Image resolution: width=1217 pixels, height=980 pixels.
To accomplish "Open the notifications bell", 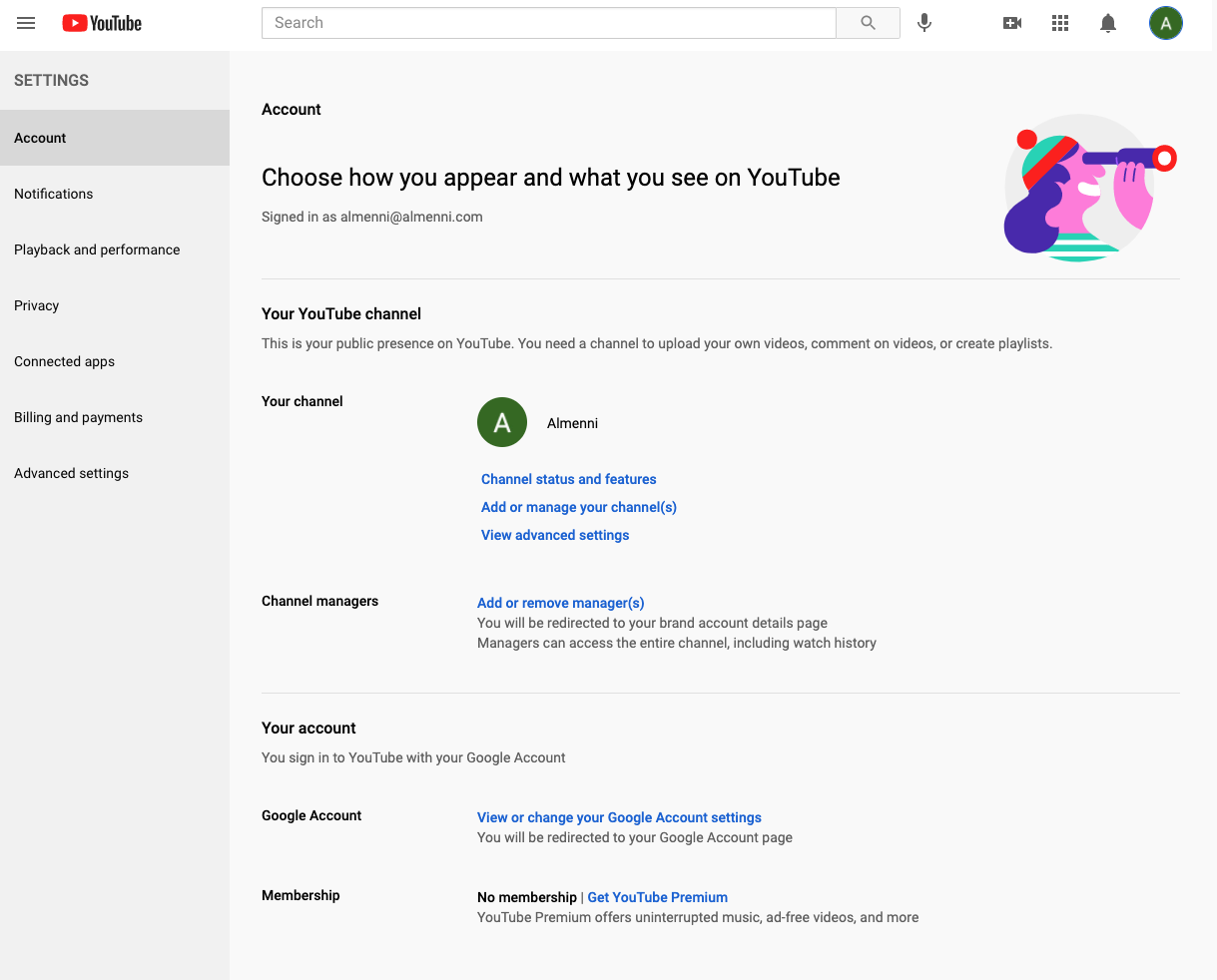I will [x=1108, y=23].
